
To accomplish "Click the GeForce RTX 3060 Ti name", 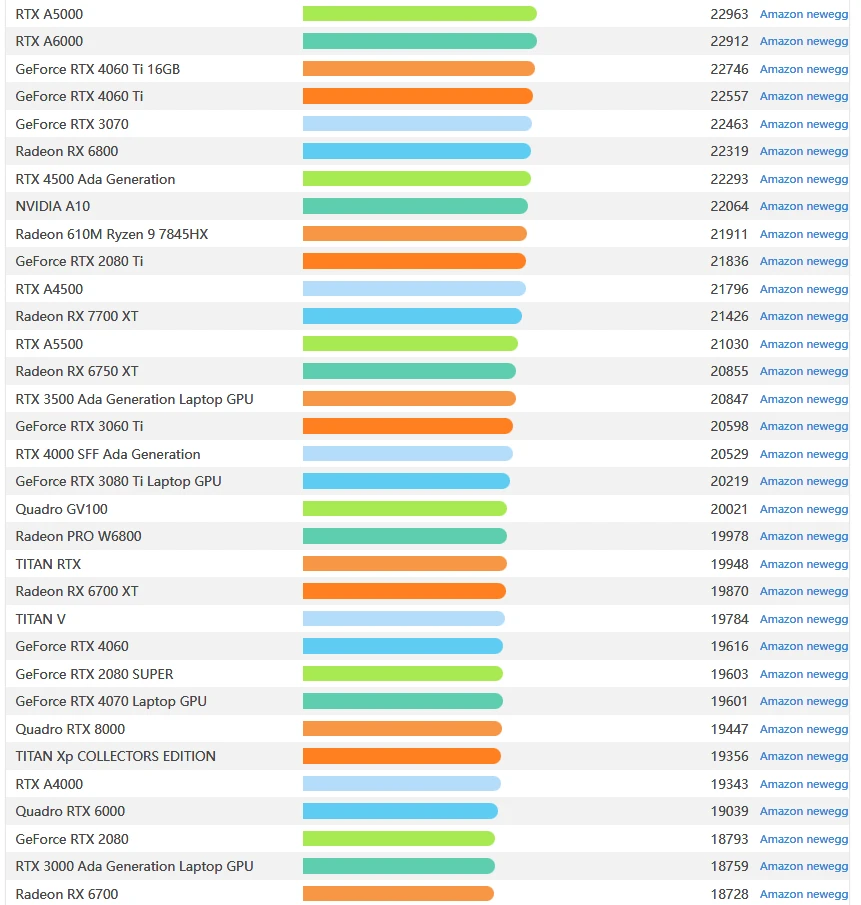I will pos(80,427).
